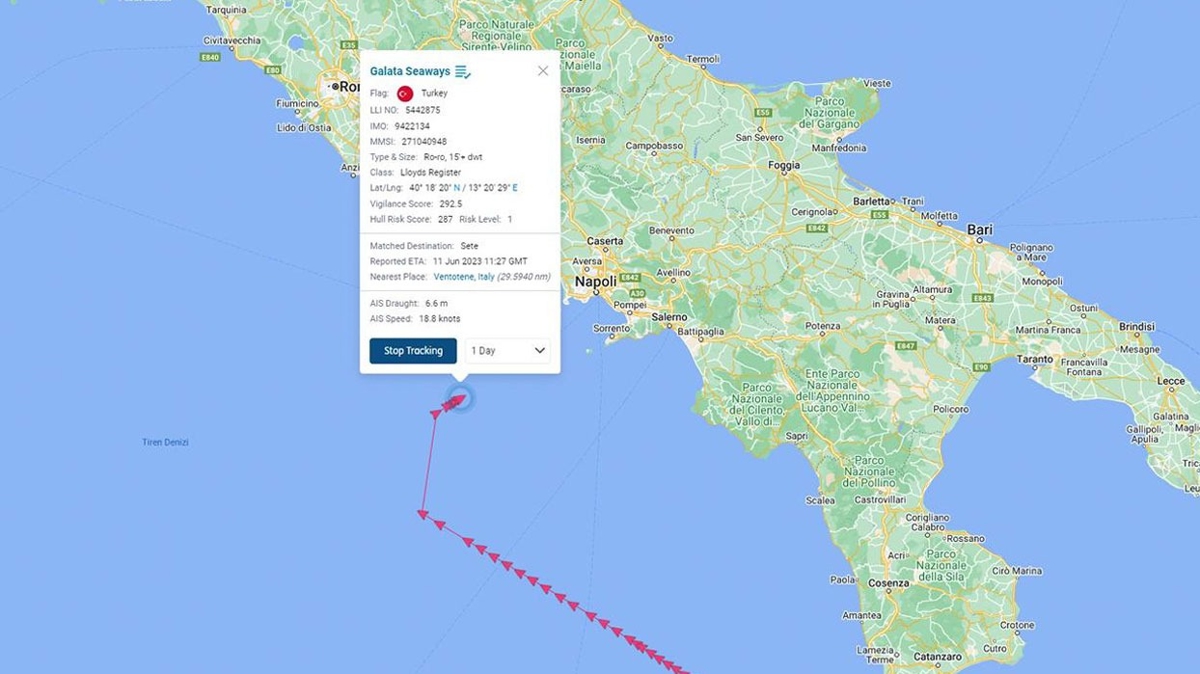
Task: Click the Galata Seaways vessel name title
Action: [x=410, y=72]
